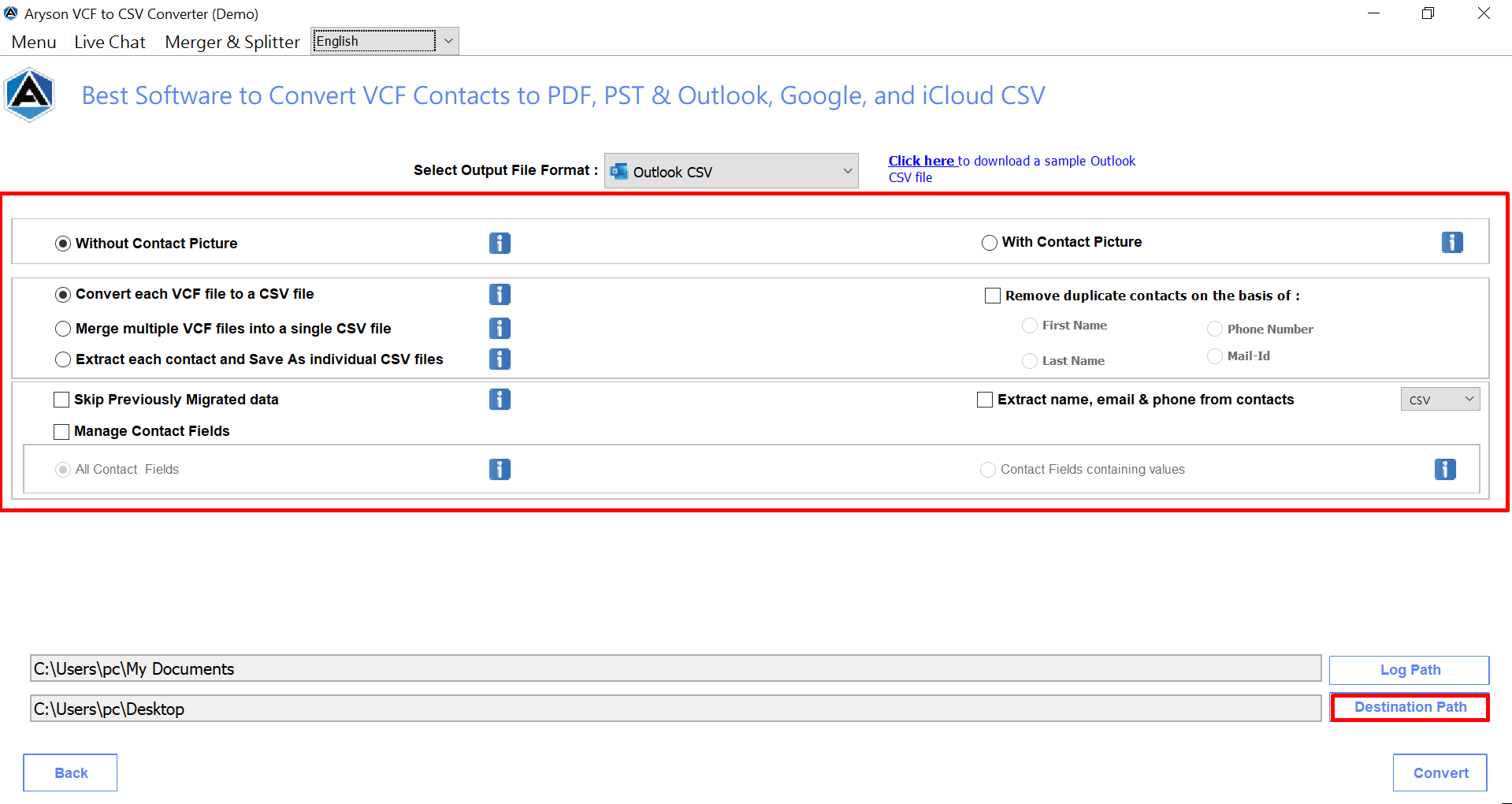Restore down the application window
Viewport: 1512px width, 804px height.
tap(1428, 13)
